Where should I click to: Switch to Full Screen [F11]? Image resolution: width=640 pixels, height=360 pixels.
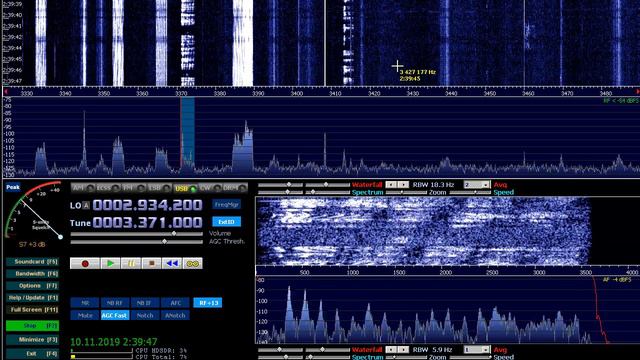coord(32,310)
